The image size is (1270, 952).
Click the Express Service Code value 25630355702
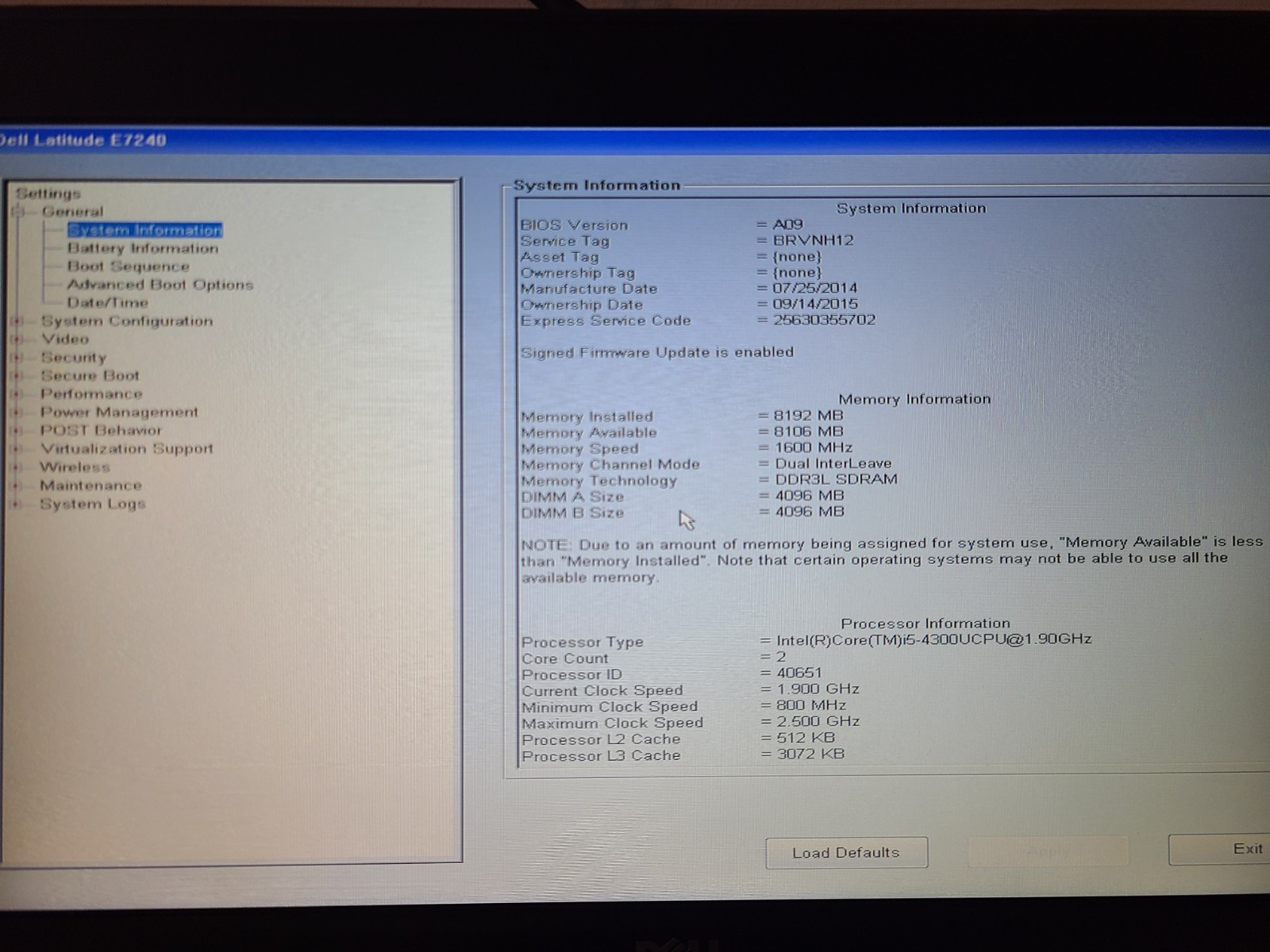point(825,321)
